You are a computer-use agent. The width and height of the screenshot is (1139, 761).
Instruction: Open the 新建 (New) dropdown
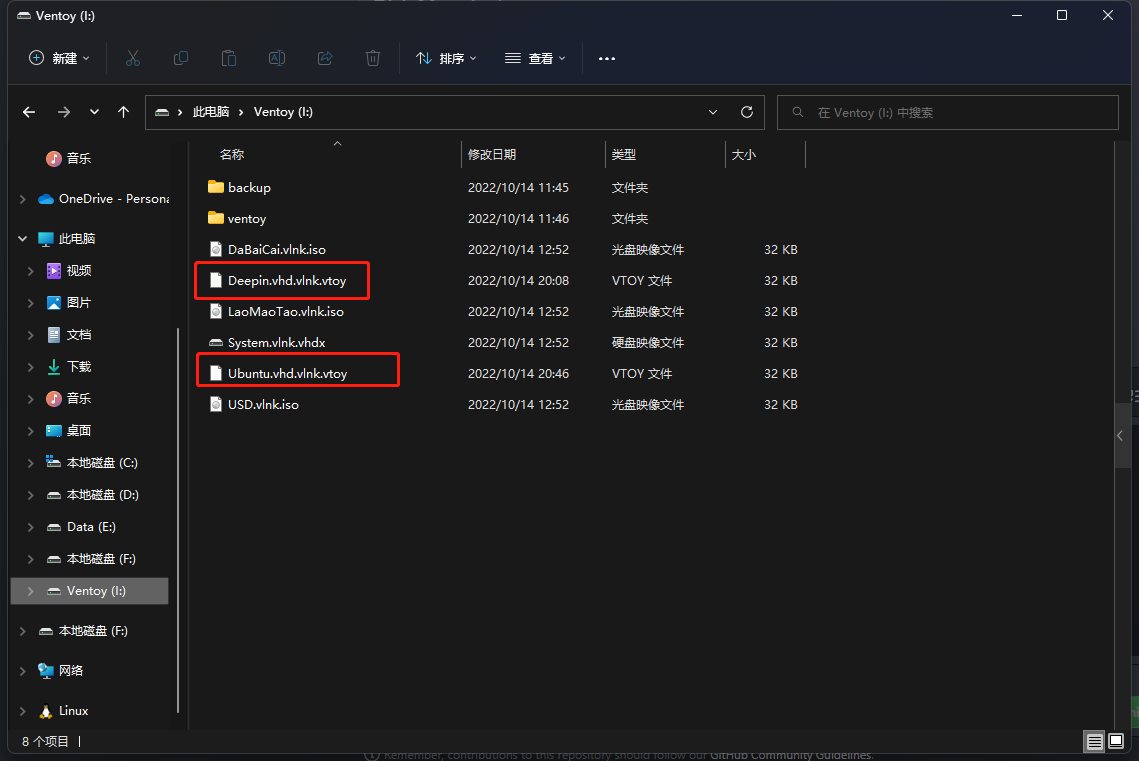tap(59, 58)
